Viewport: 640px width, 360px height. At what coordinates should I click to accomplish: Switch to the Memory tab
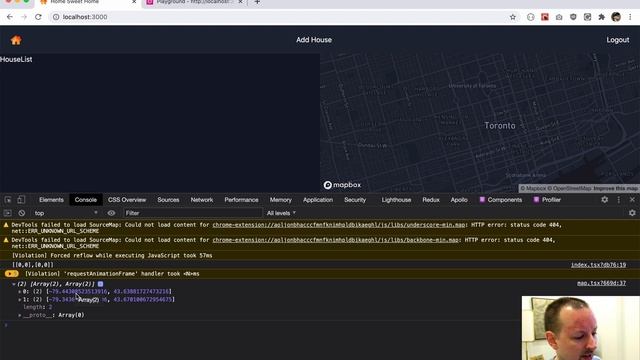tap(280, 200)
